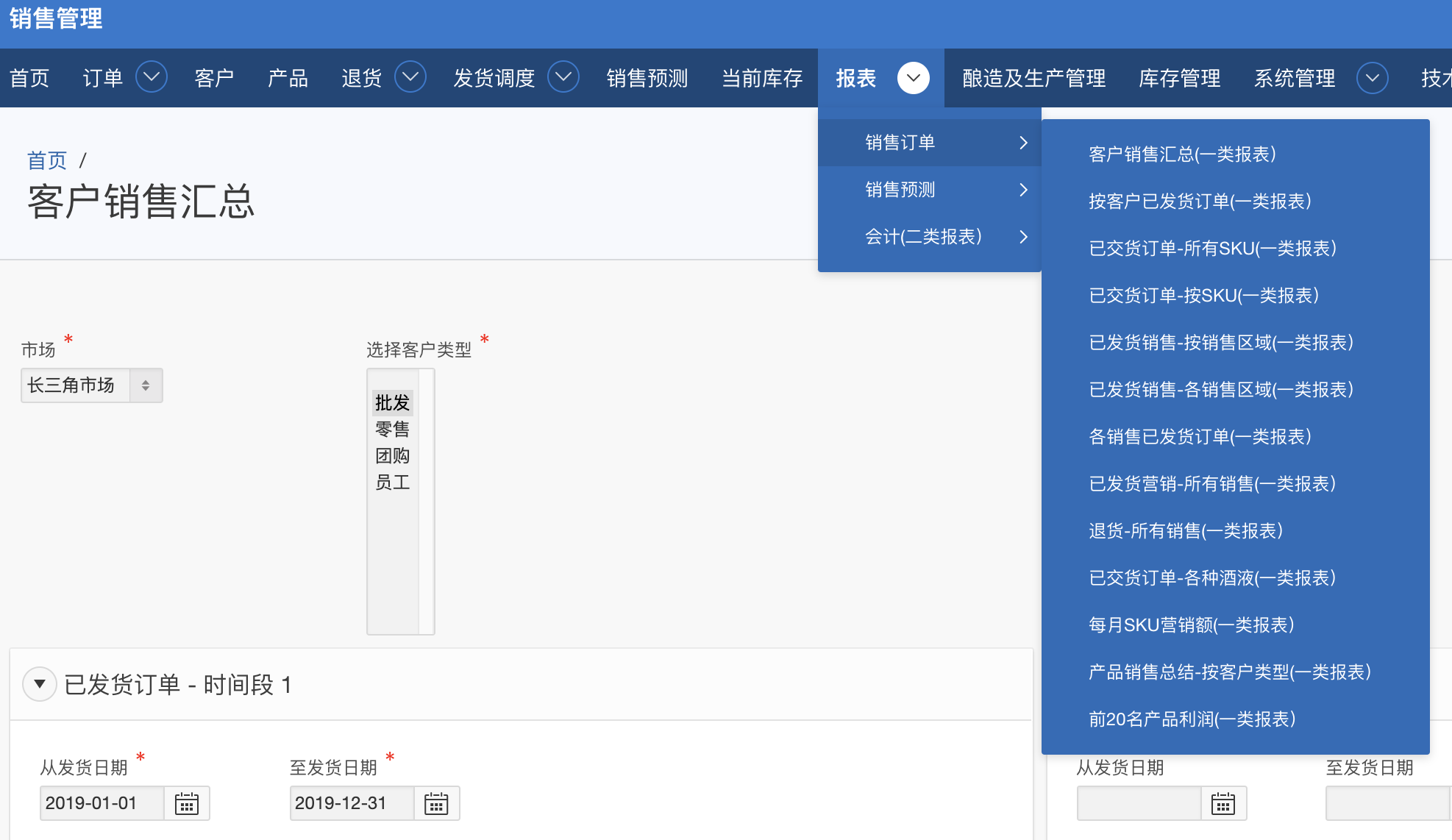This screenshot has height=840, width=1452.
Task: Open calendar picker for 至发货日期 2019-12-31
Action: (436, 803)
